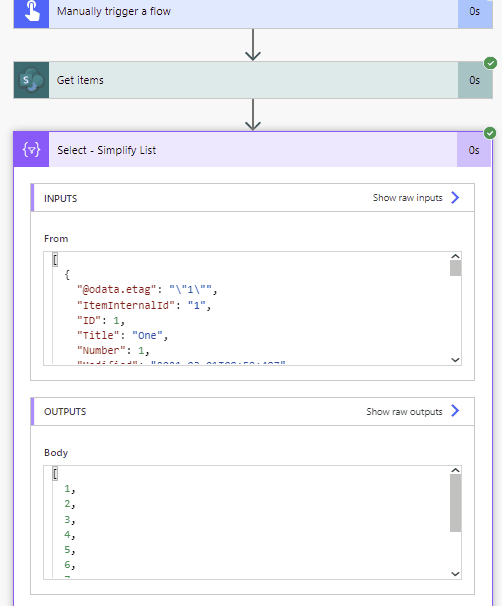Click opening bracket in From JSON

coord(55,260)
